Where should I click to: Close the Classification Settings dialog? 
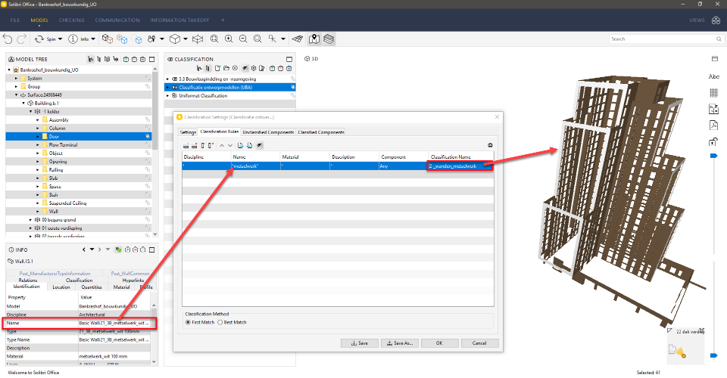pos(497,117)
